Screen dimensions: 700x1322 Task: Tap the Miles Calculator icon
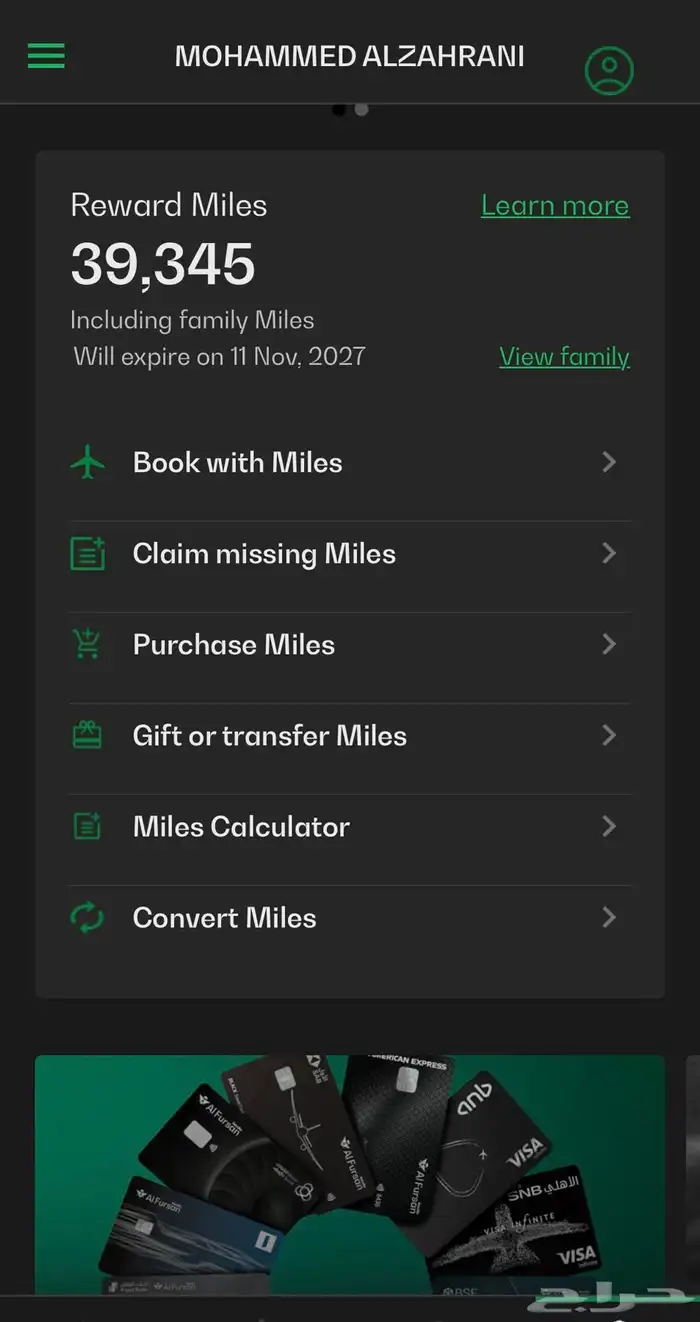[88, 827]
